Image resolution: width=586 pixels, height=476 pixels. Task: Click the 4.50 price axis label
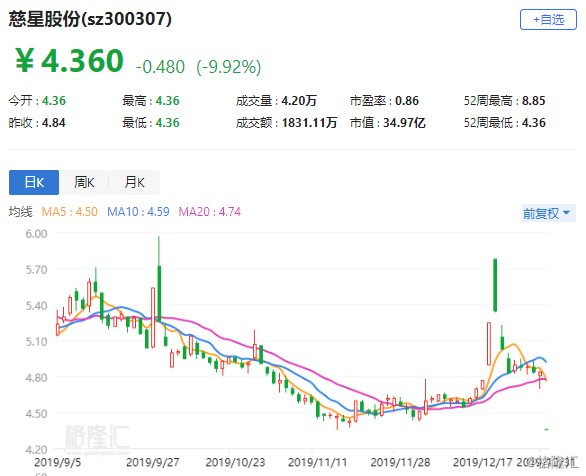[x=36, y=414]
